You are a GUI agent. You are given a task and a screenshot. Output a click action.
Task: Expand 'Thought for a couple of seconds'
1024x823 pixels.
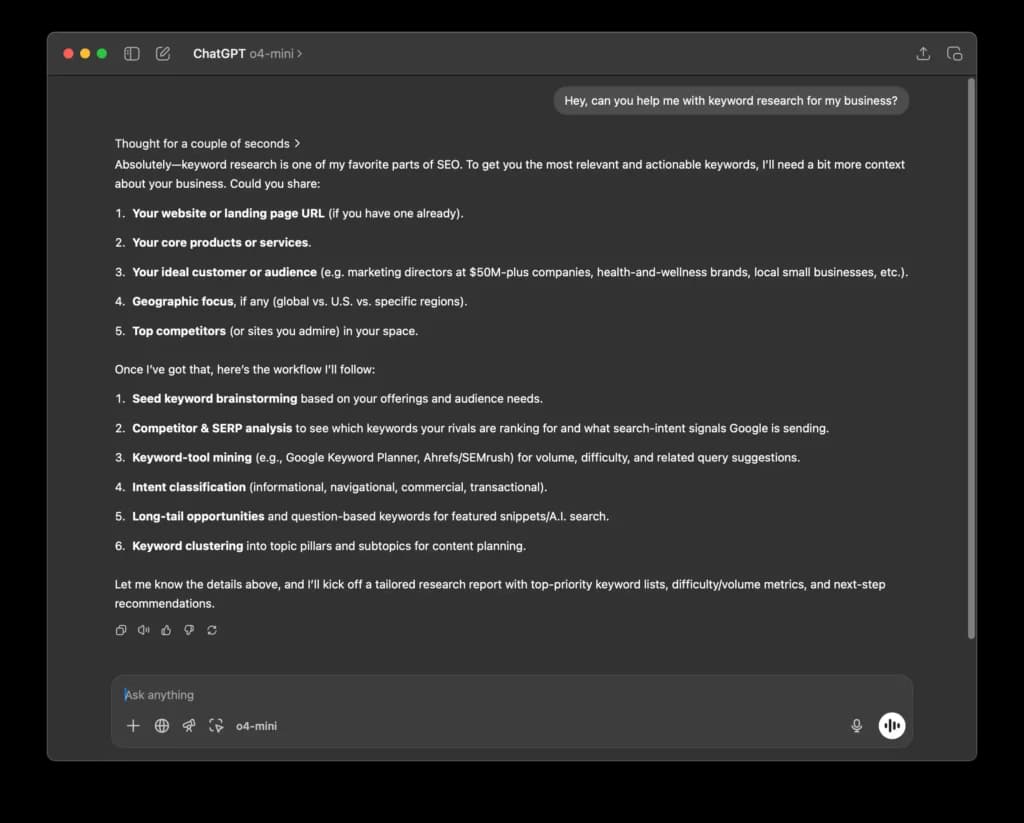coord(208,144)
